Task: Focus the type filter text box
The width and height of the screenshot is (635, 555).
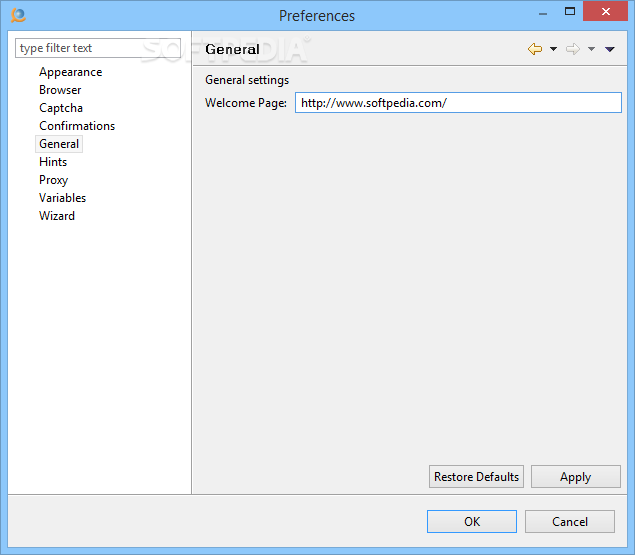Action: click(x=98, y=48)
